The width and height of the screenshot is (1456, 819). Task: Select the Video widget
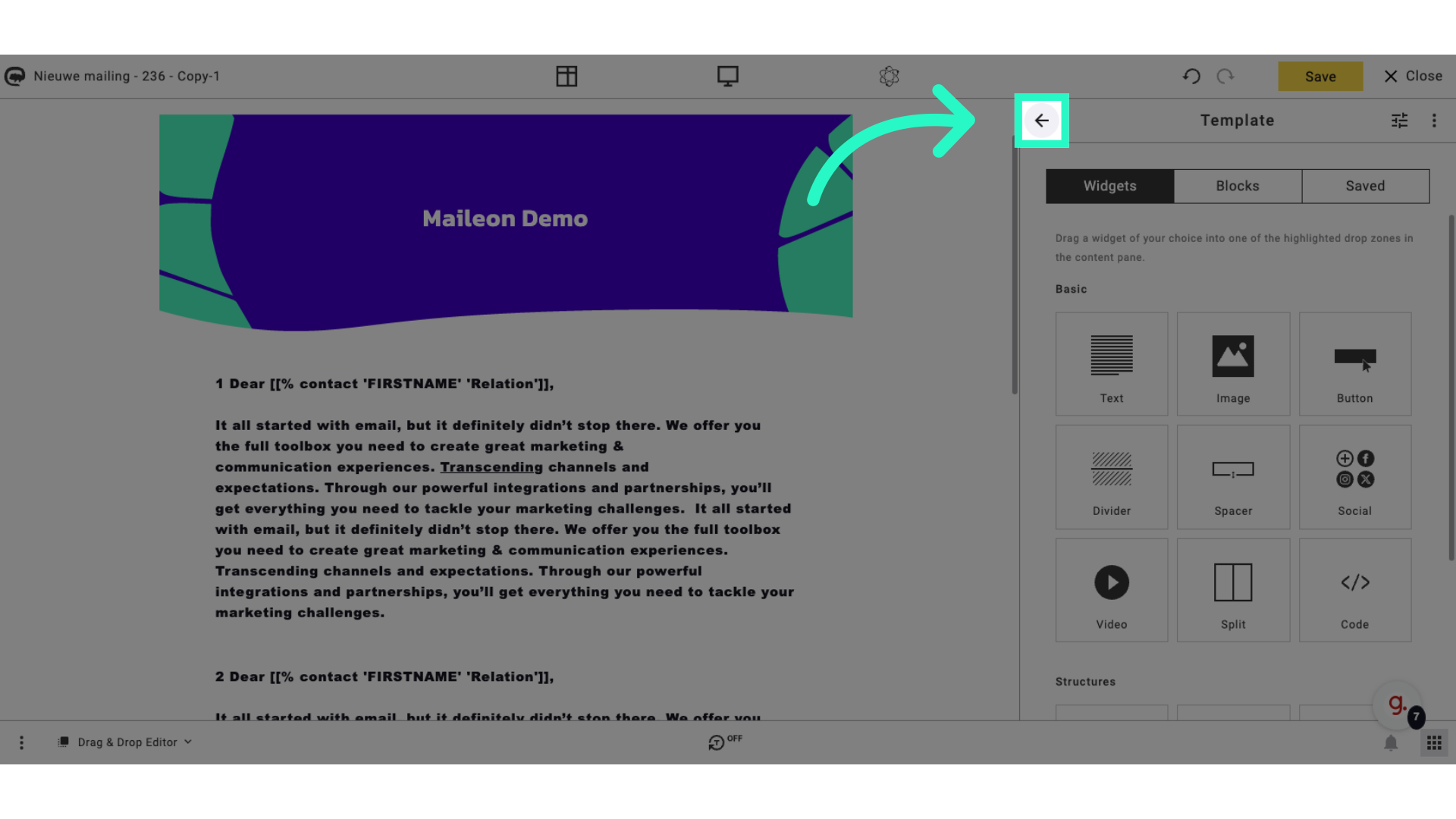click(1112, 590)
